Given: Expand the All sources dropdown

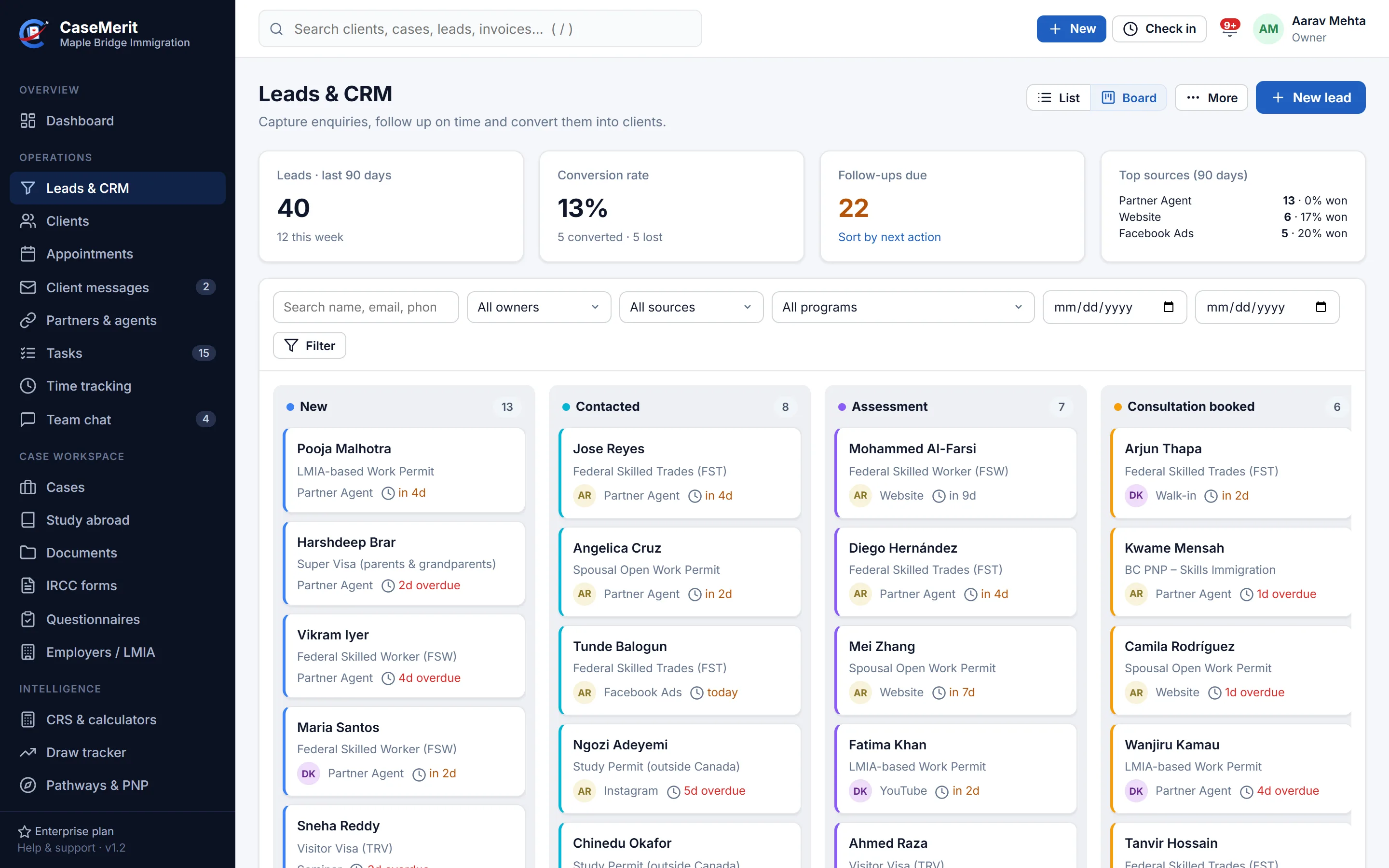Looking at the screenshot, I should click(x=691, y=307).
